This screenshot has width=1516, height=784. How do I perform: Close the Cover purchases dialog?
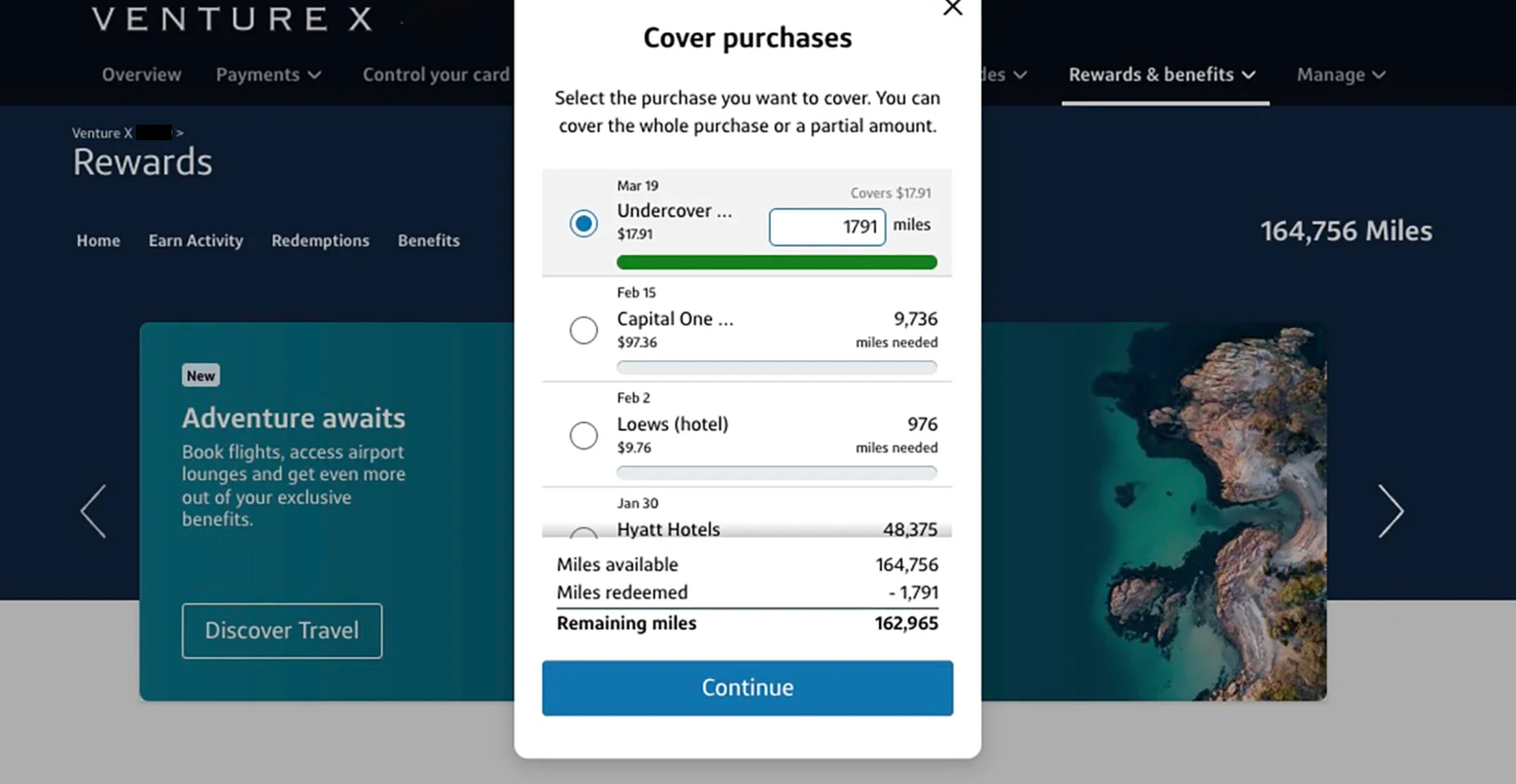point(952,8)
